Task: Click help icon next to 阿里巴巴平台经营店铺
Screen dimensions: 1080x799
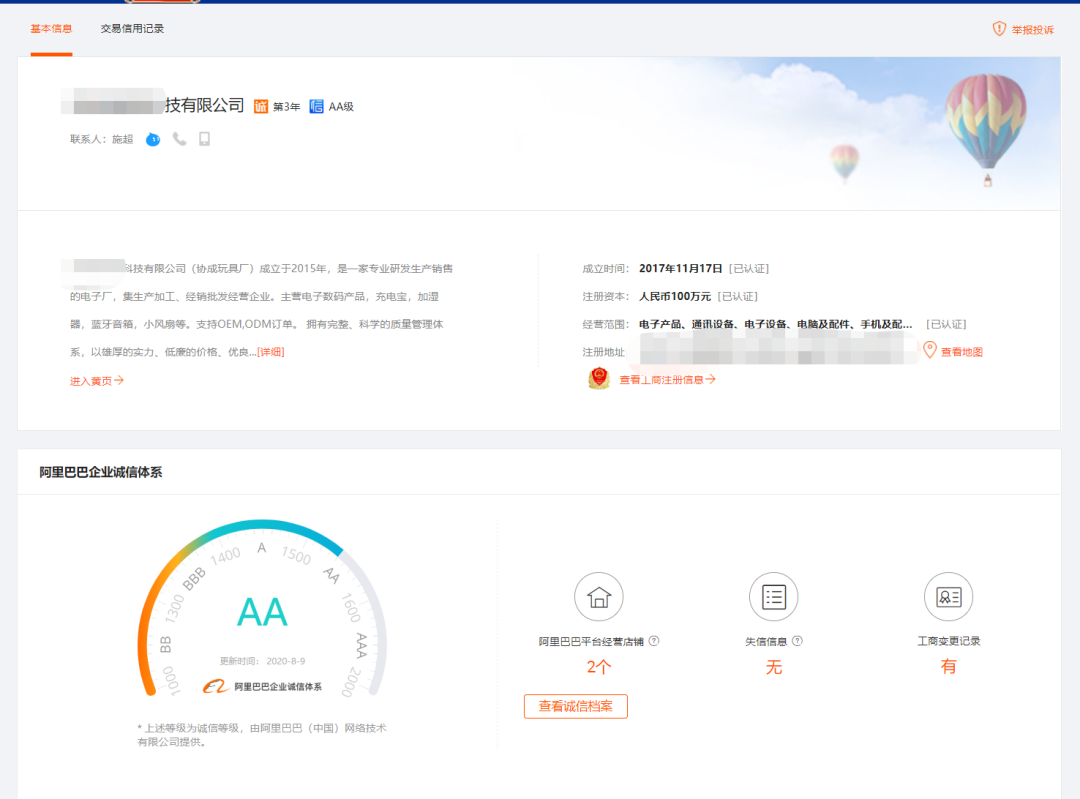Action: pyautogui.click(x=654, y=641)
